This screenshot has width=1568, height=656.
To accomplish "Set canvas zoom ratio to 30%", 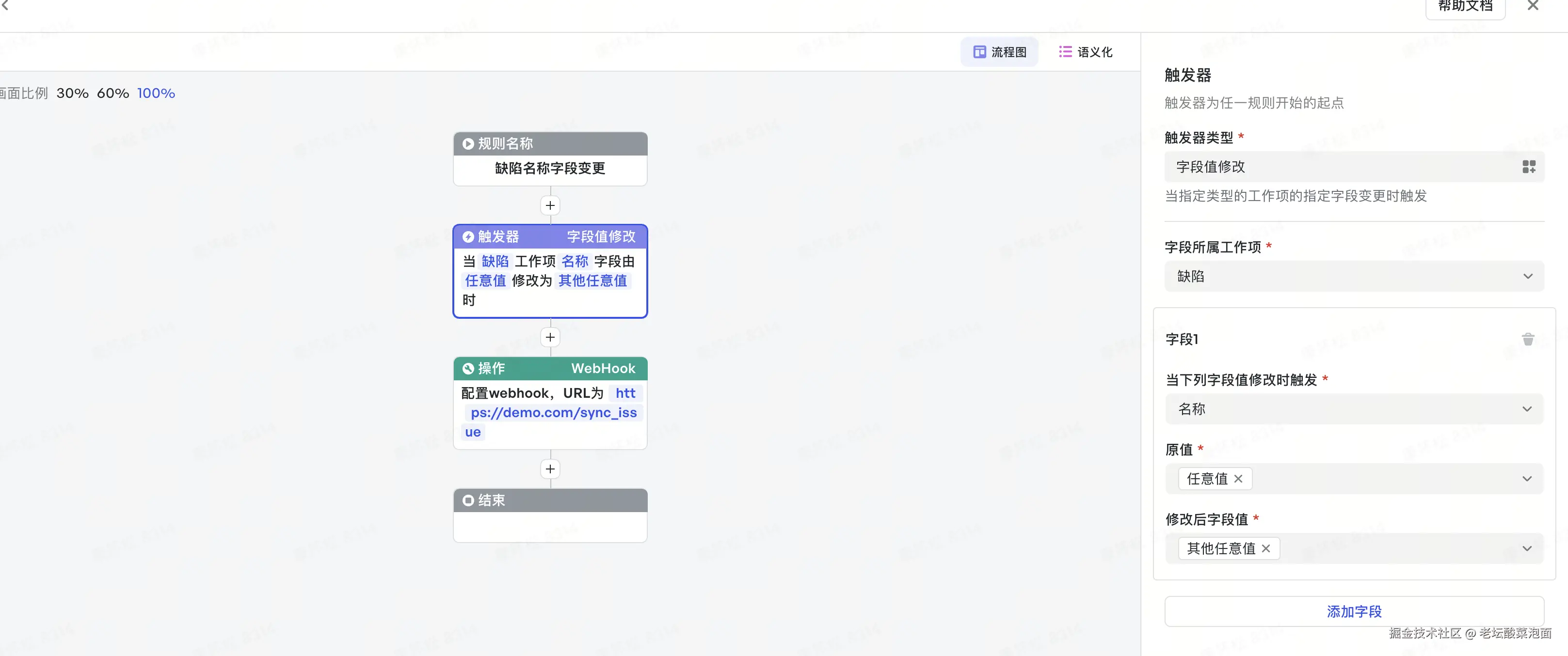I will pyautogui.click(x=72, y=93).
